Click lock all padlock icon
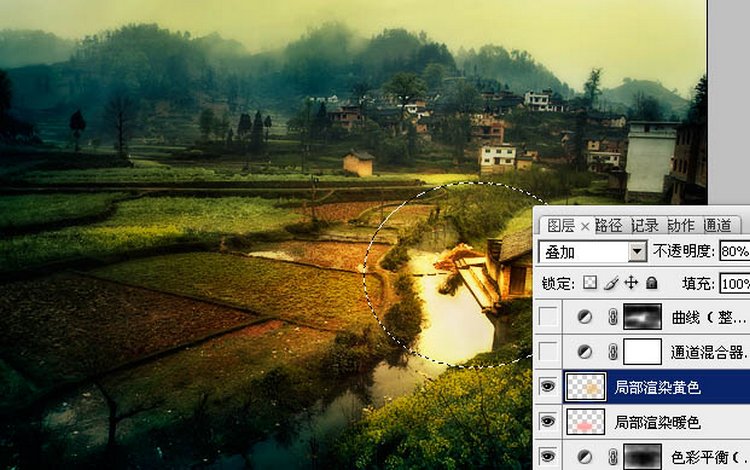The width and height of the screenshot is (750, 470). (651, 284)
